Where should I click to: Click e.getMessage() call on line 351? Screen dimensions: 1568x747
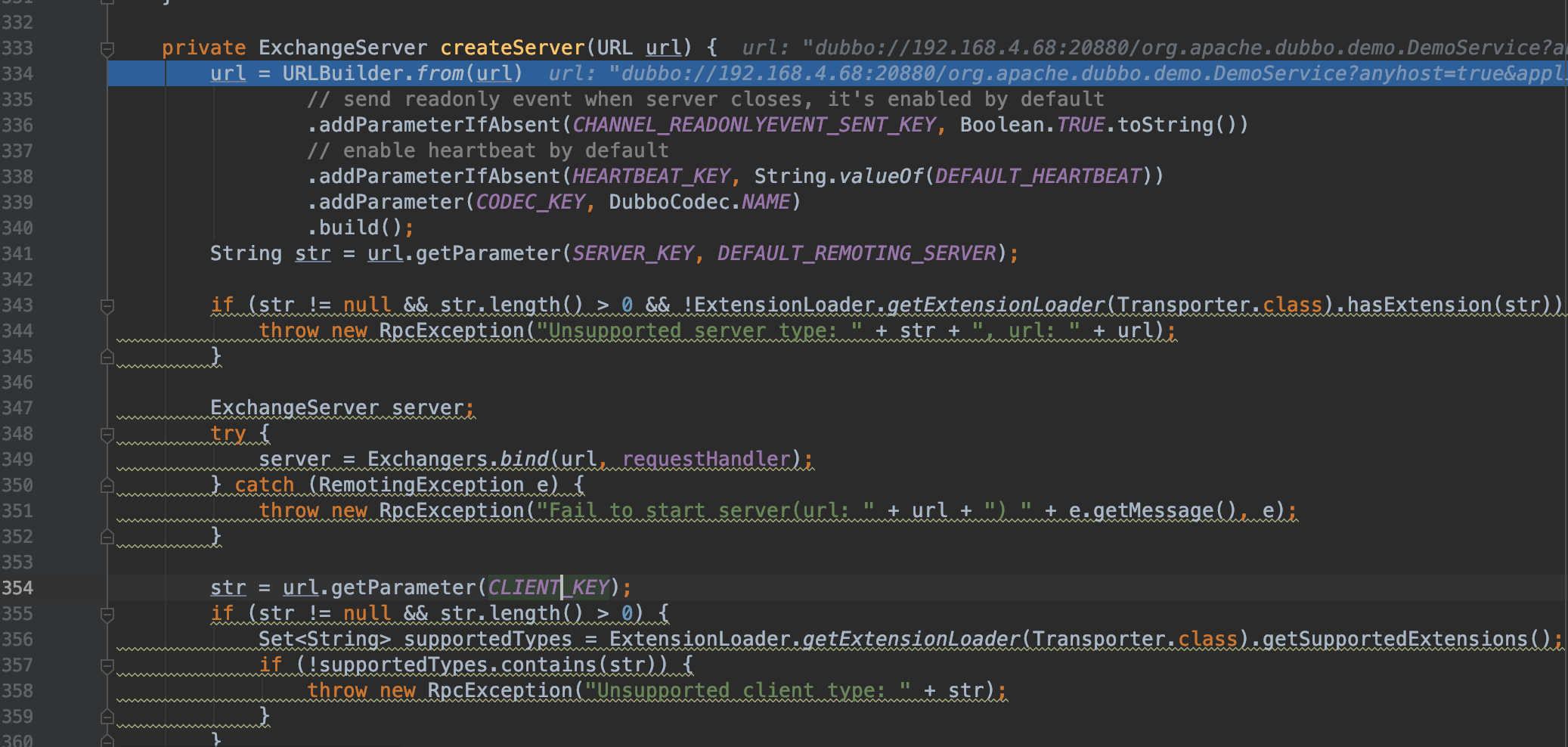(1153, 510)
